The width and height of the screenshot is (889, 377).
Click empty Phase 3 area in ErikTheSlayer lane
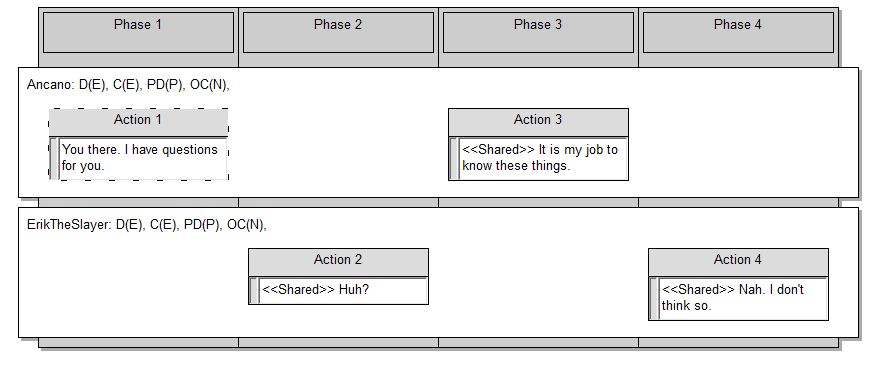pyautogui.click(x=538, y=283)
